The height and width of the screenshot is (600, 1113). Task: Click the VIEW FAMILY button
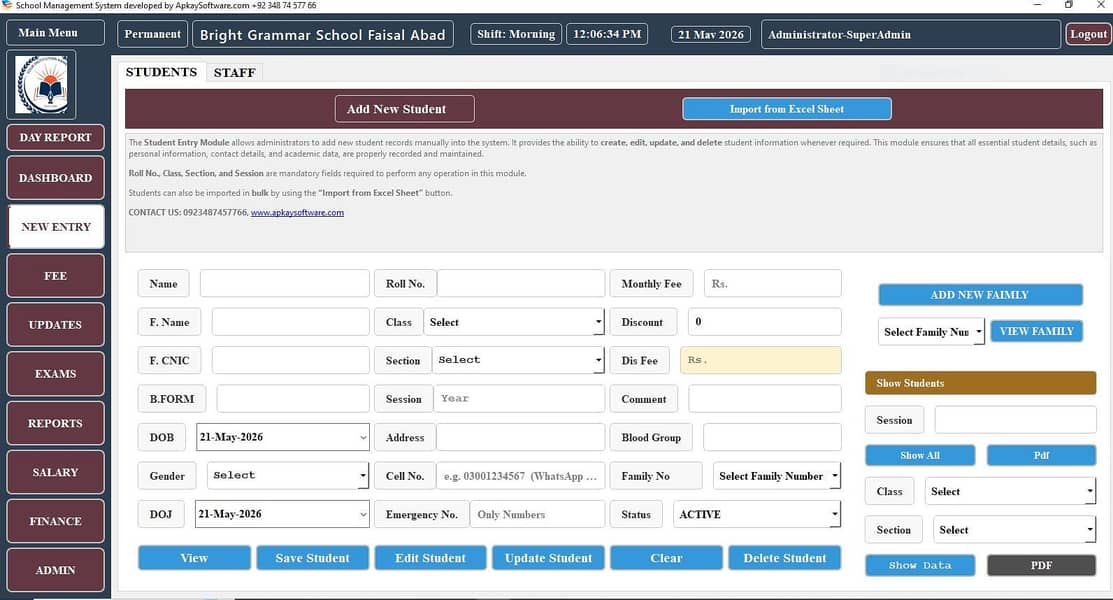tap(1036, 331)
